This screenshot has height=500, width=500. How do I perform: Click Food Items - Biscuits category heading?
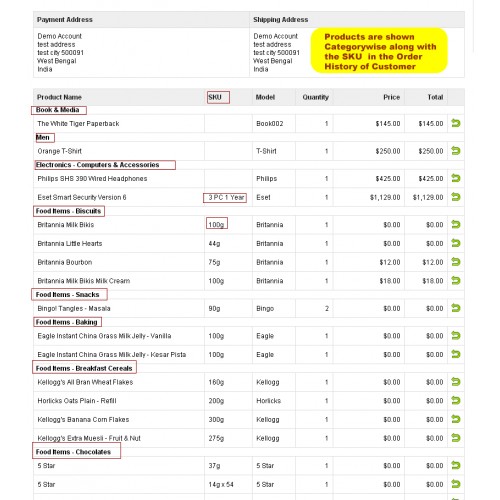click(x=68, y=211)
